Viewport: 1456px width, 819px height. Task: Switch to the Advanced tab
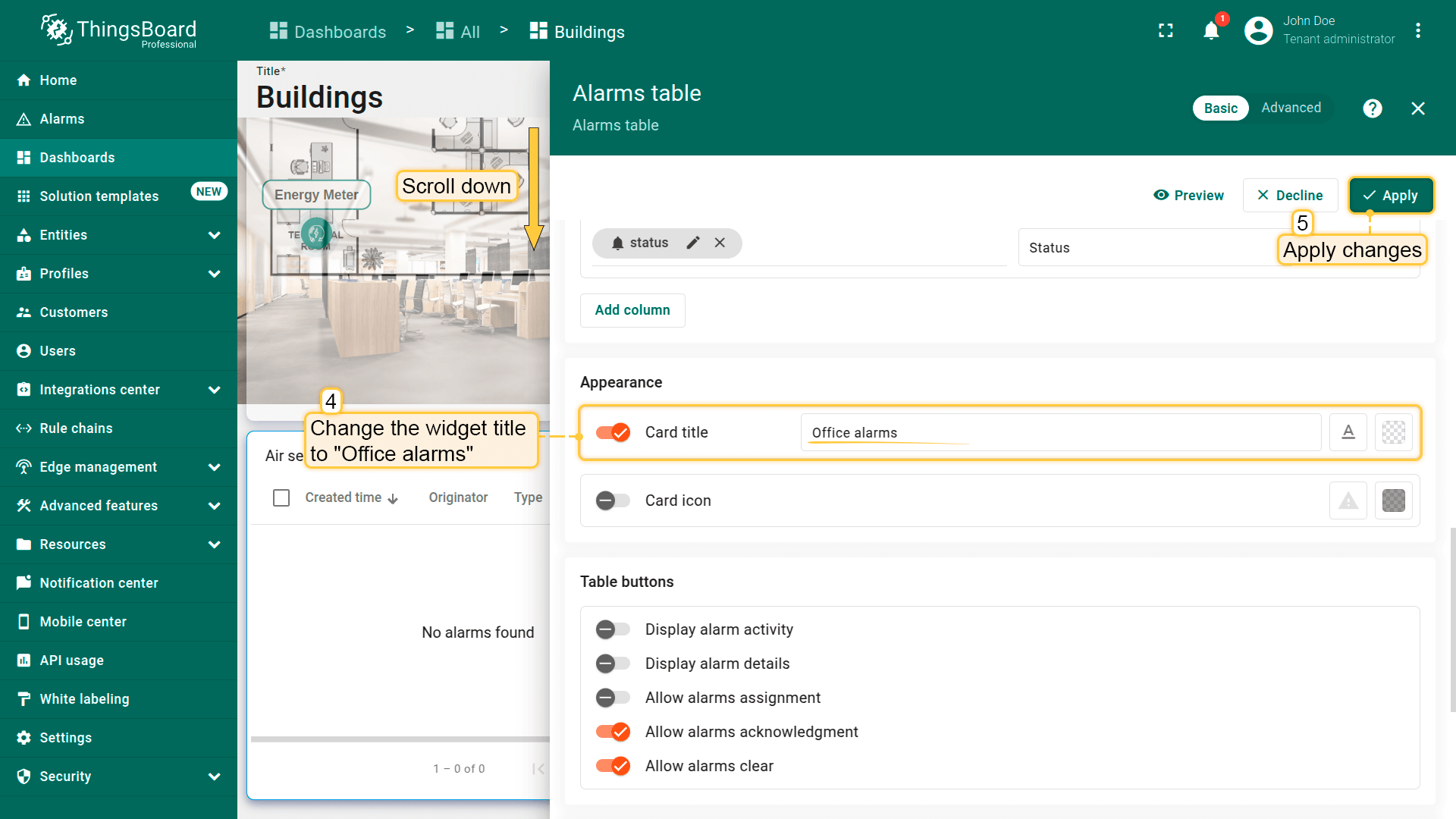[x=1291, y=108]
